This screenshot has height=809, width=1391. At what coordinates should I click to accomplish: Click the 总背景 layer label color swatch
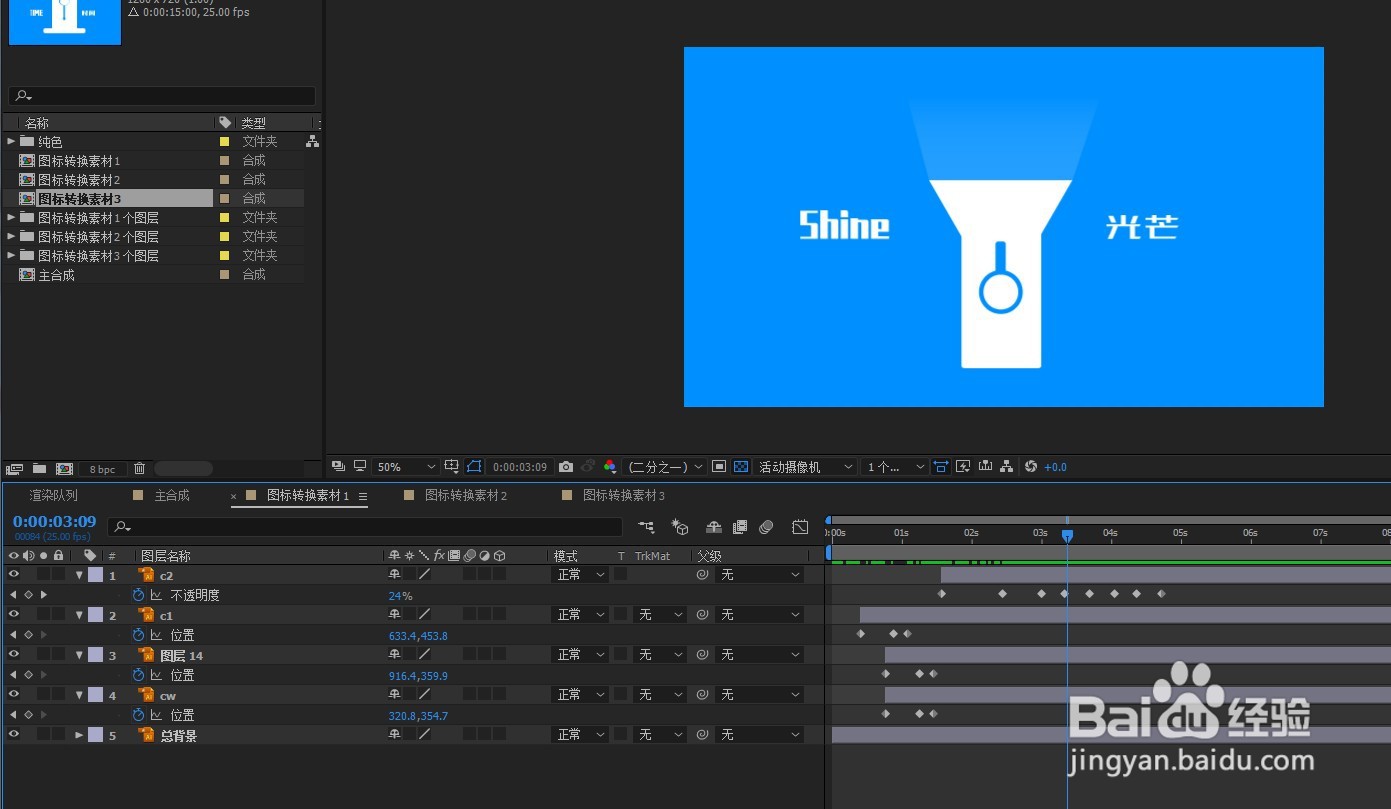(x=96, y=735)
